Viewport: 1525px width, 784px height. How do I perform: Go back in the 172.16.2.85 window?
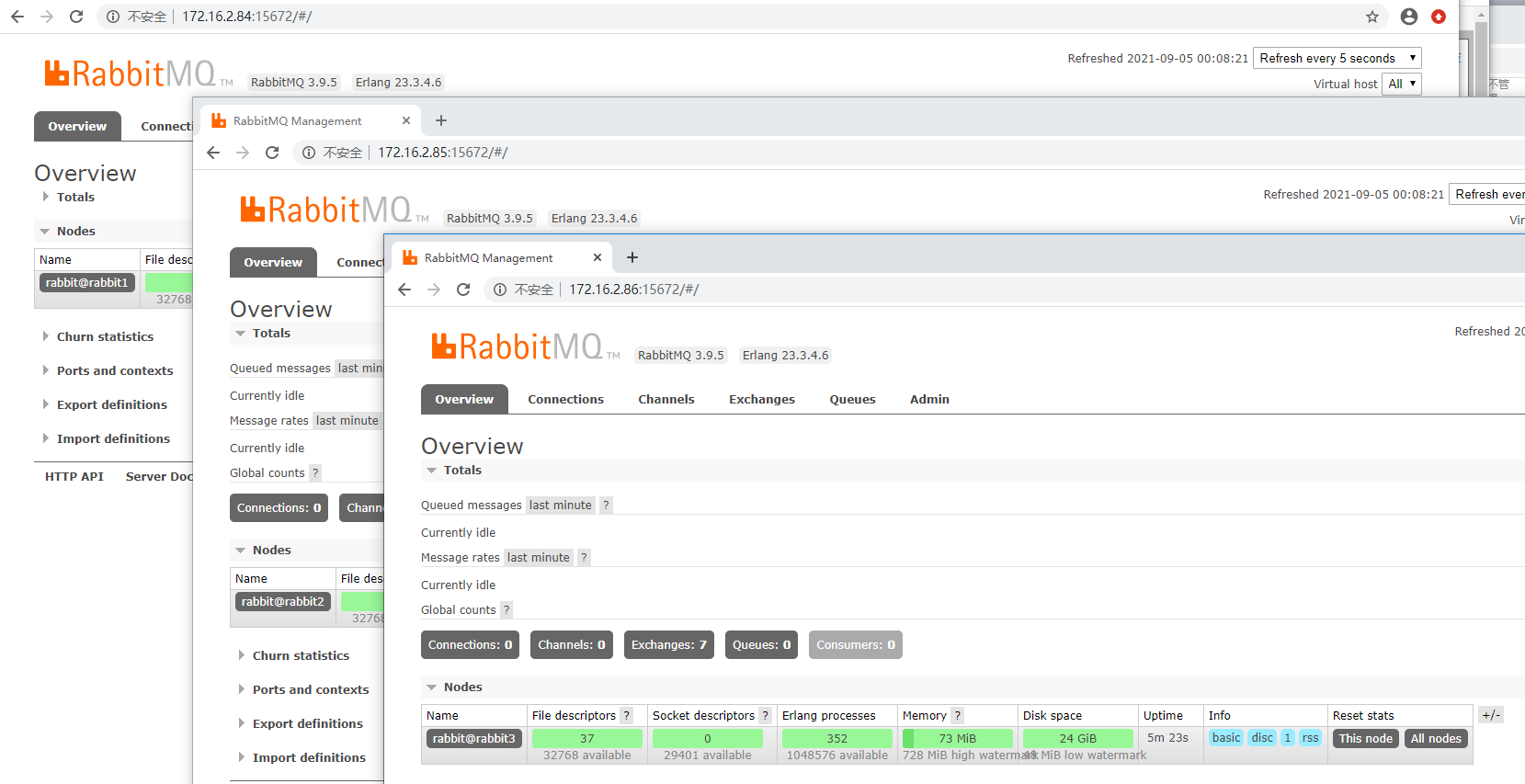click(x=213, y=153)
